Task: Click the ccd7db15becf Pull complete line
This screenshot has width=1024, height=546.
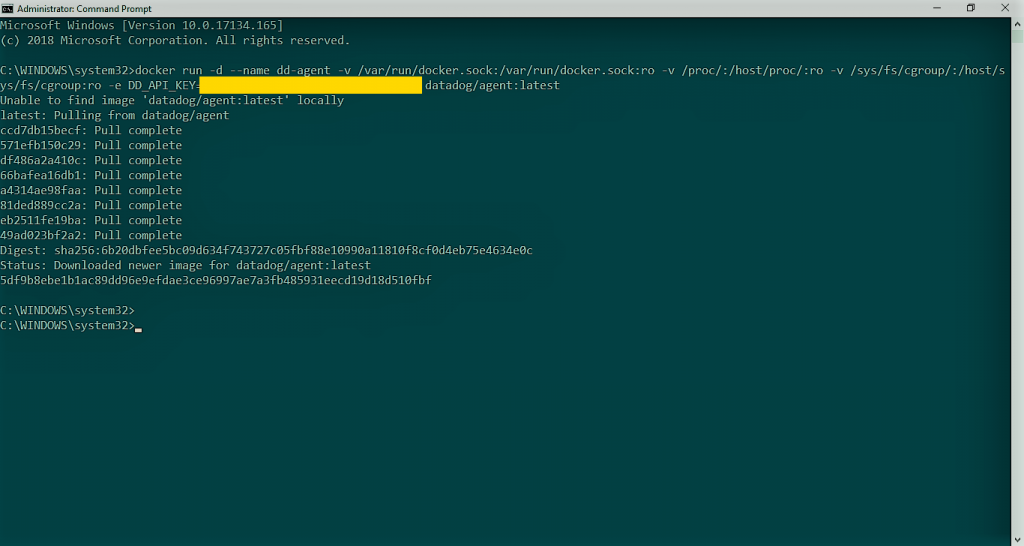Action: pos(91,130)
